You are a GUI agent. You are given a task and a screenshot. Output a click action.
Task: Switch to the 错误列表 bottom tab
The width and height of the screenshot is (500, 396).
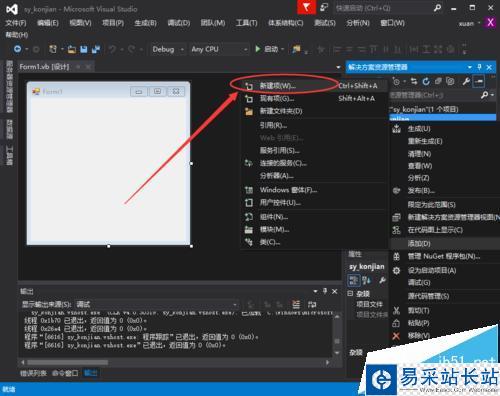pos(33,373)
